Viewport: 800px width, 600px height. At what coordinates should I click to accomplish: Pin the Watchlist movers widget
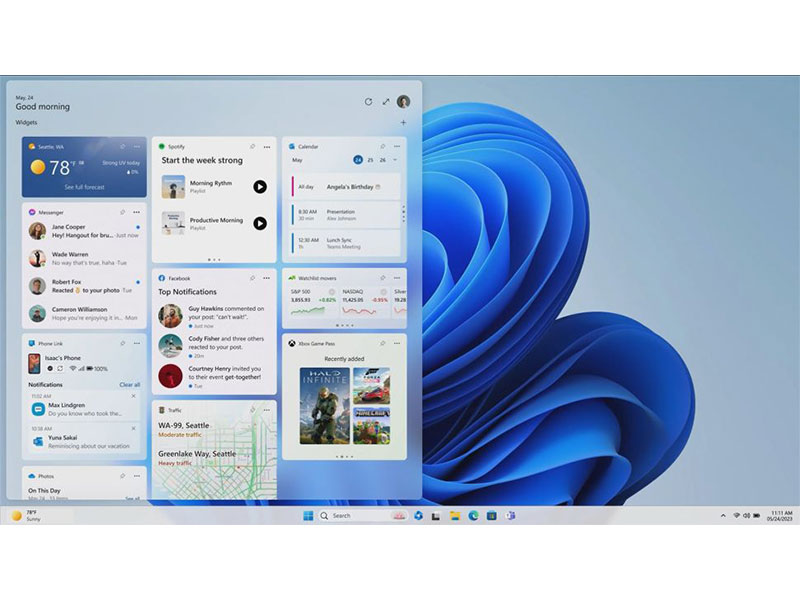(x=383, y=278)
